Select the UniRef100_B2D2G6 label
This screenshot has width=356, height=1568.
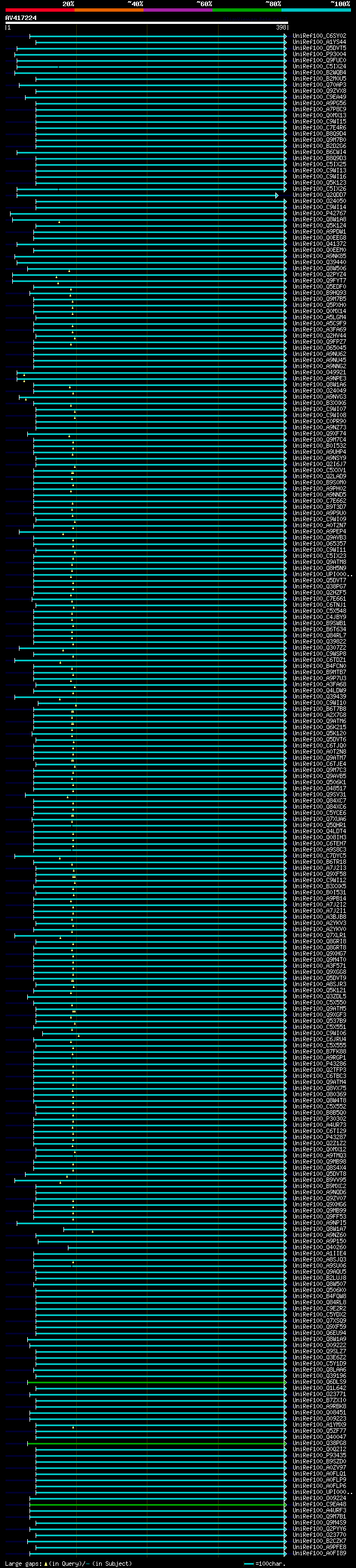click(319, 146)
